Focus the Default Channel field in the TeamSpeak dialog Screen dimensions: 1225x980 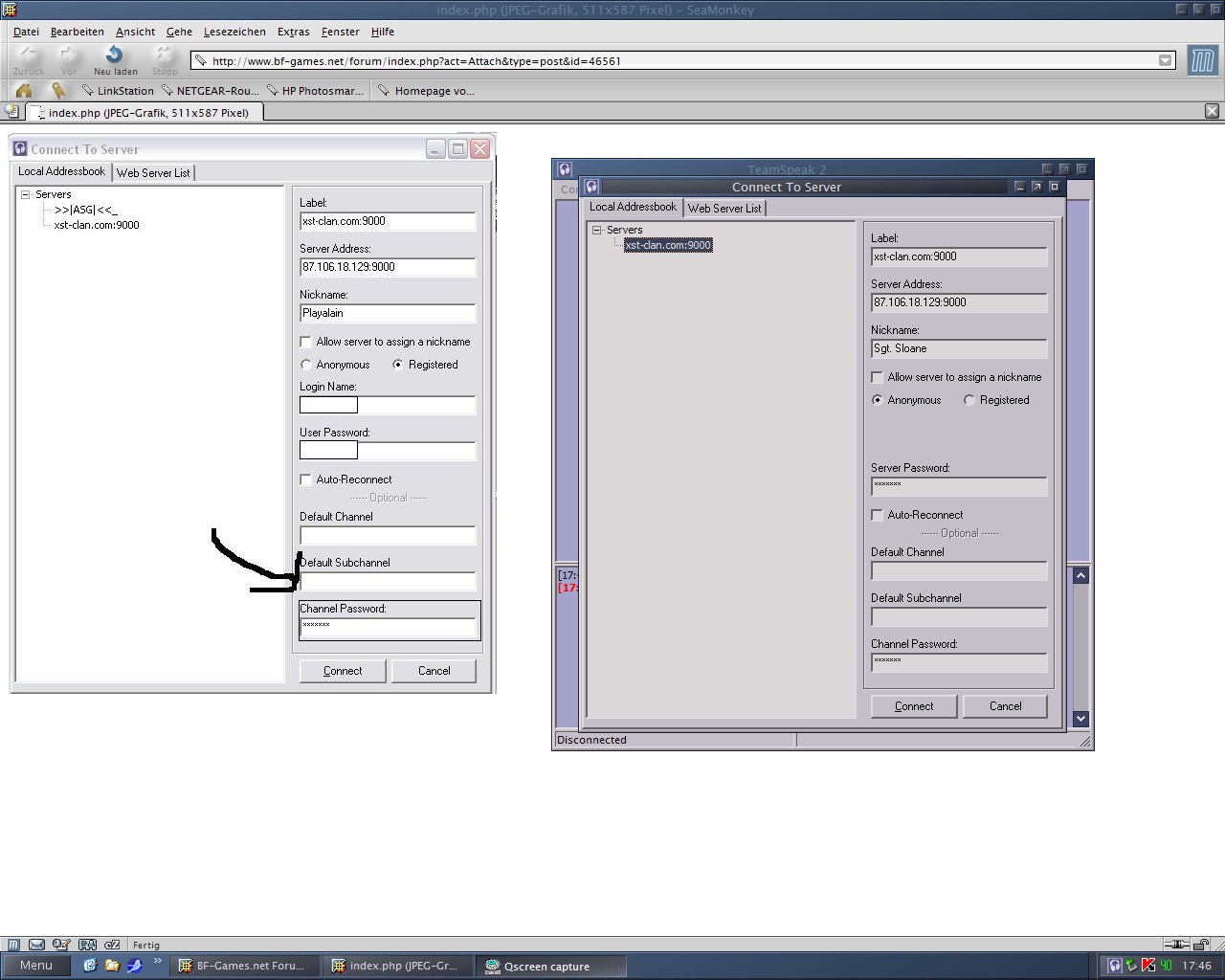(x=959, y=570)
